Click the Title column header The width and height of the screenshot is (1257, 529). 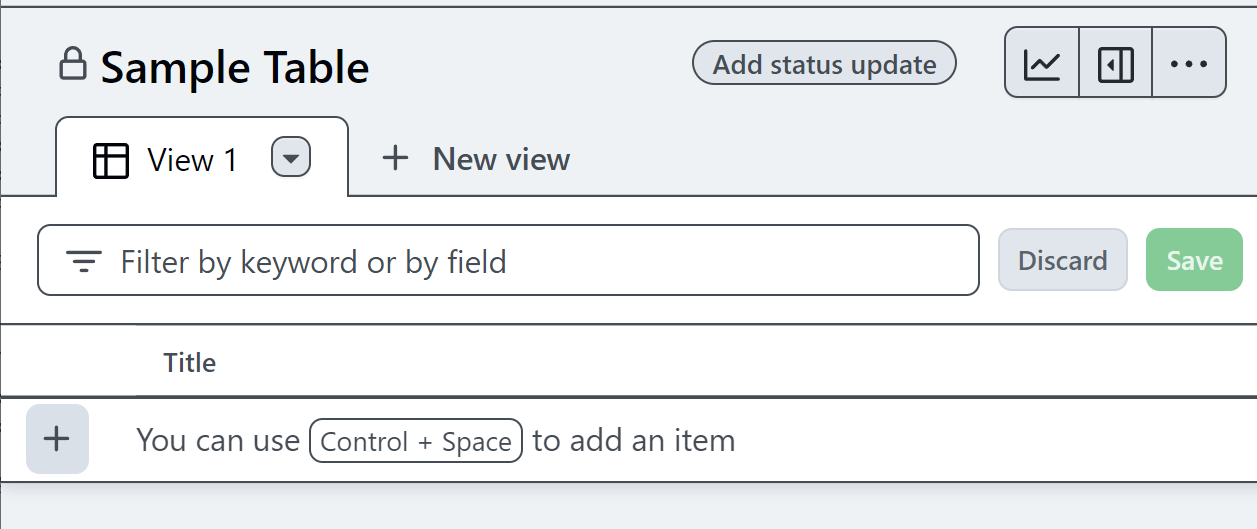[190, 362]
